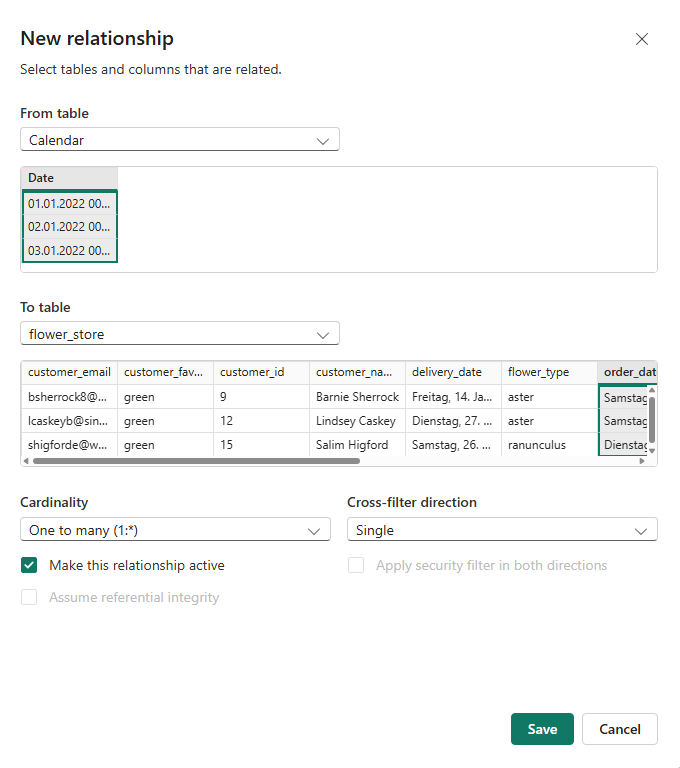This screenshot has width=680, height=768.
Task: Open the To table flower_store dropdown
Action: 180,334
